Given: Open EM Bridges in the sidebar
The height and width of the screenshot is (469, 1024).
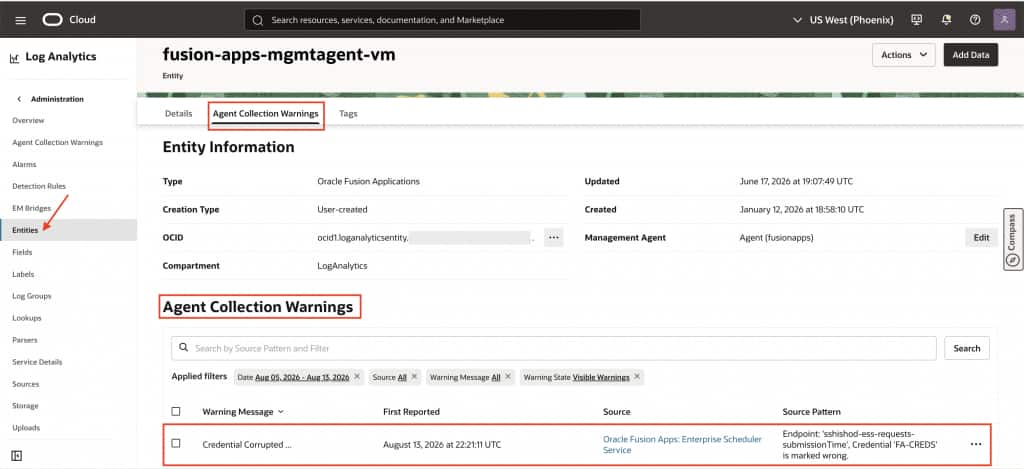Looking at the screenshot, I should click(31, 208).
